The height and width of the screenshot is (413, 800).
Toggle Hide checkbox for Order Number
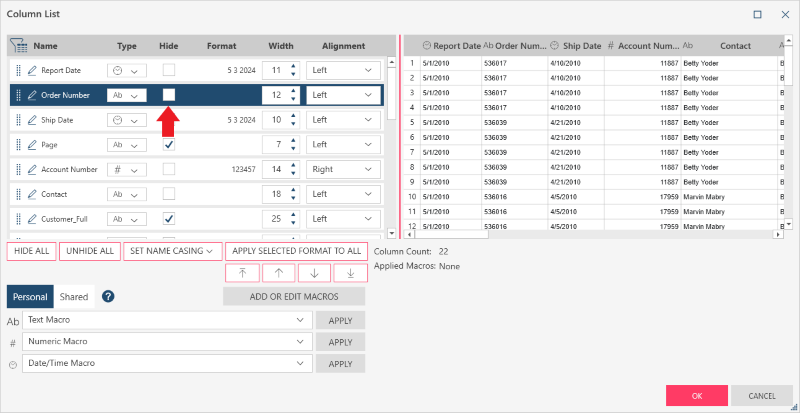click(169, 94)
